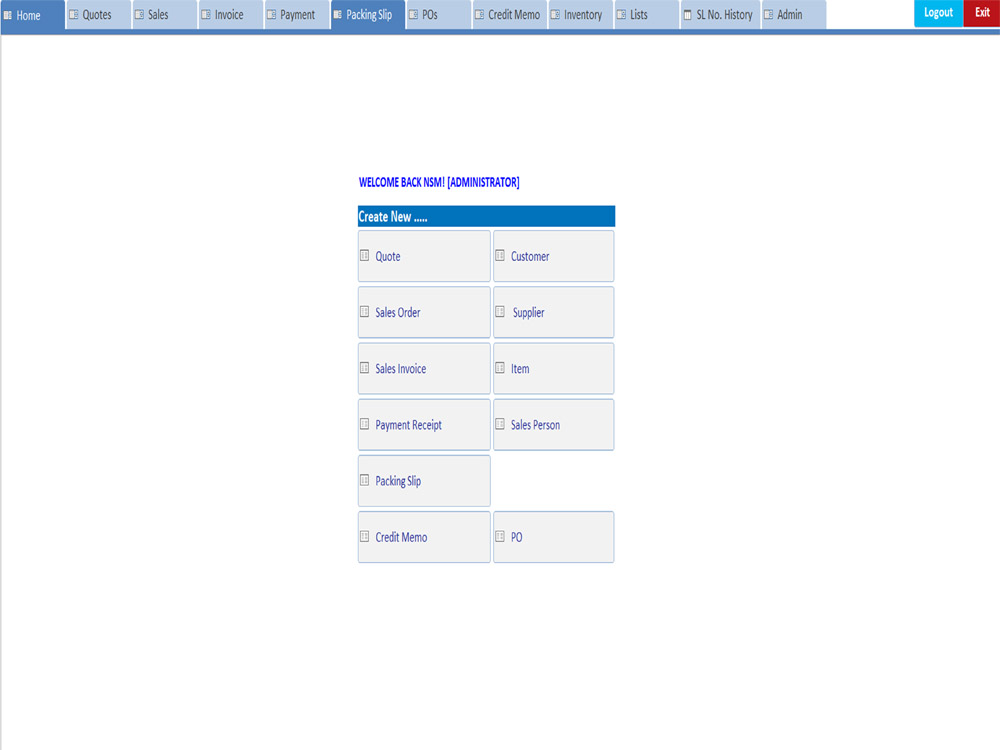Click the Invoice tab icon

pos(205,14)
